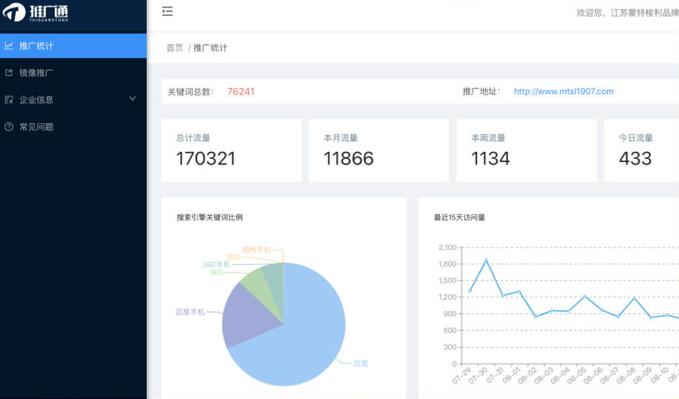Click the orange 搜狗手机 pie label

pyautogui.click(x=256, y=250)
